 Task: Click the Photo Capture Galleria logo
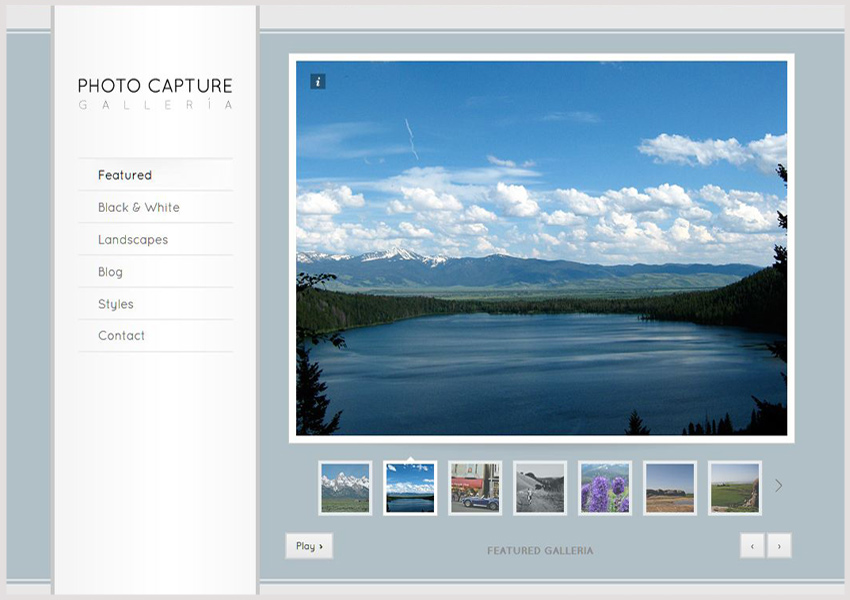click(x=155, y=93)
